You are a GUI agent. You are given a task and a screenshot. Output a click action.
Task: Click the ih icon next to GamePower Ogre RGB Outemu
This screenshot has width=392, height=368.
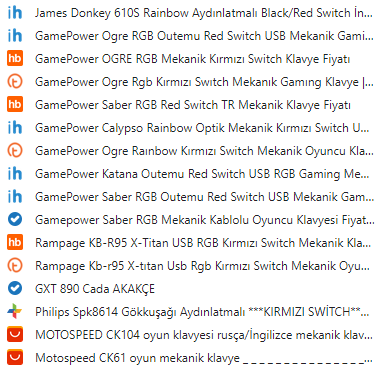[x=15, y=36]
